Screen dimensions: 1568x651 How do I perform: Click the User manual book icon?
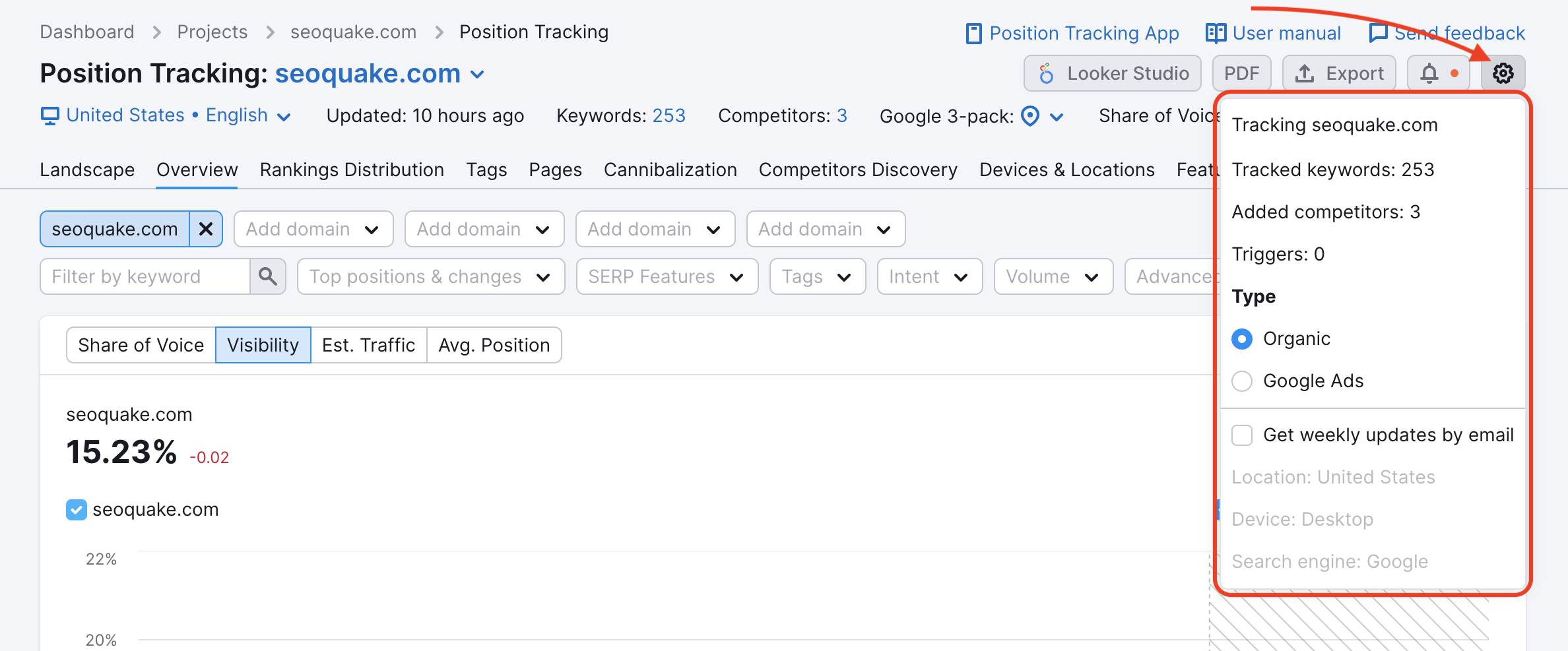pyautogui.click(x=1216, y=33)
